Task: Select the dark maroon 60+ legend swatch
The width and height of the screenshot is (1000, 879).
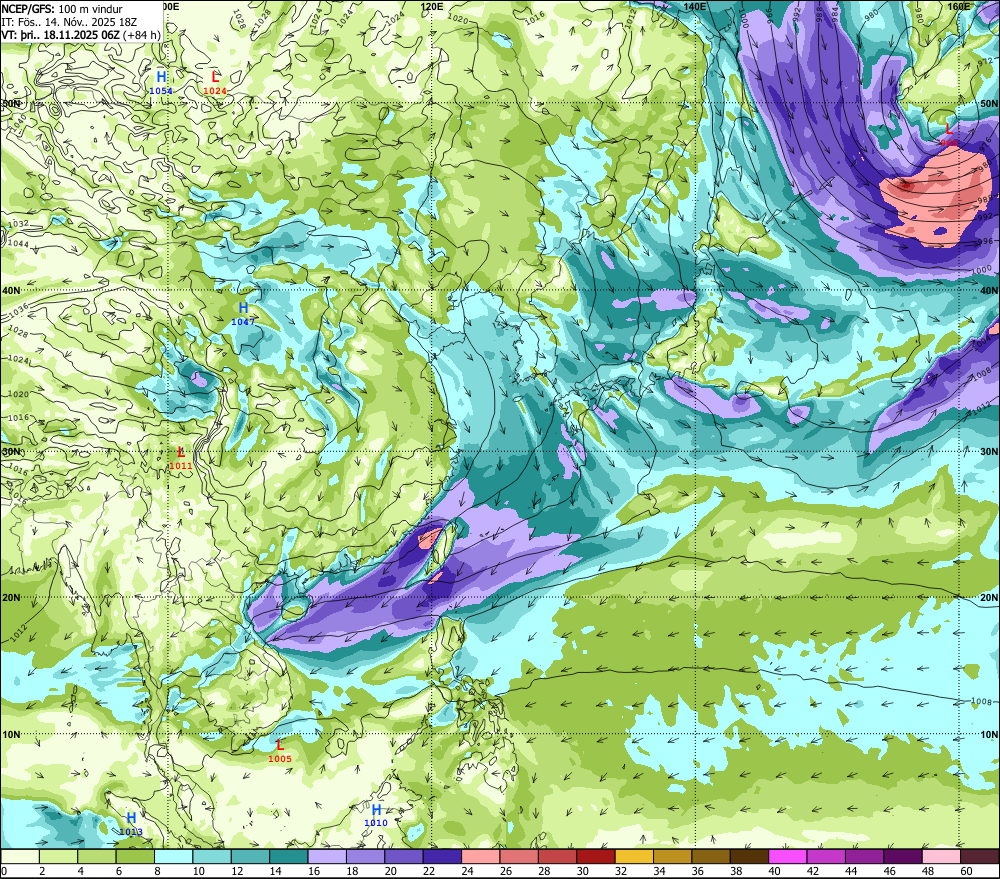Action: tap(980, 856)
